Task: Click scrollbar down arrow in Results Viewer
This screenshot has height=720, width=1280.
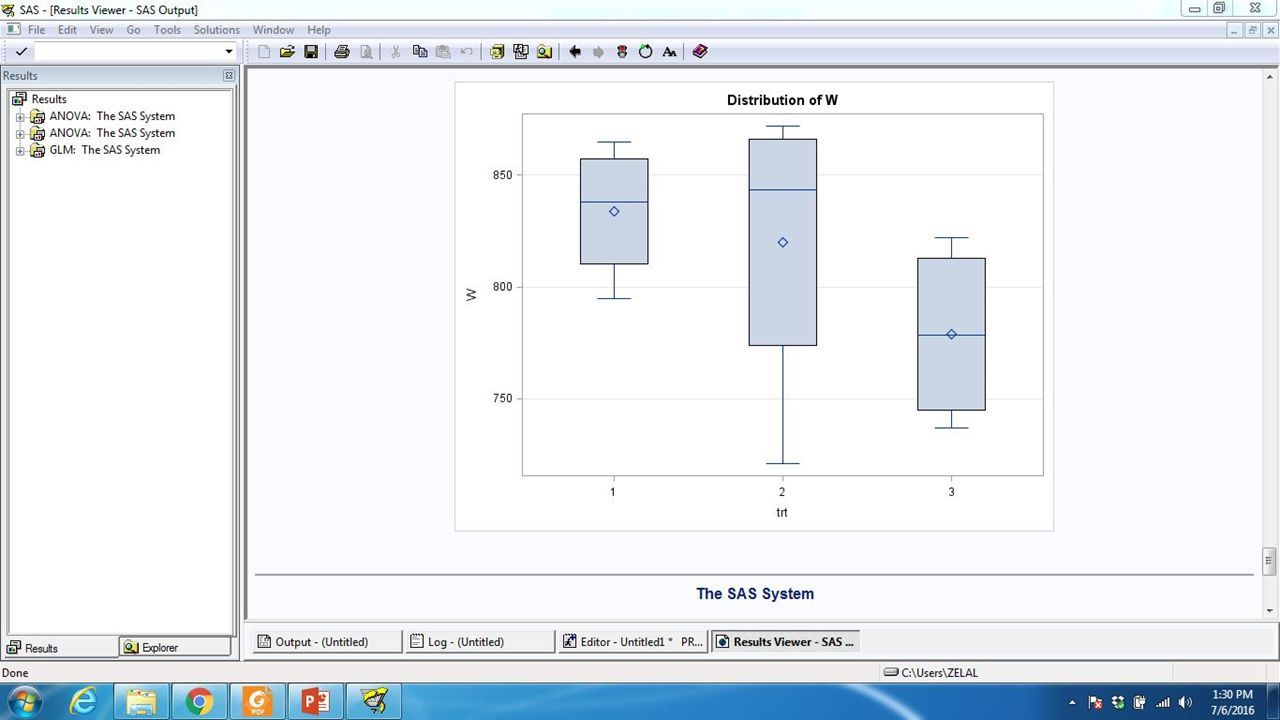Action: click(x=1269, y=610)
